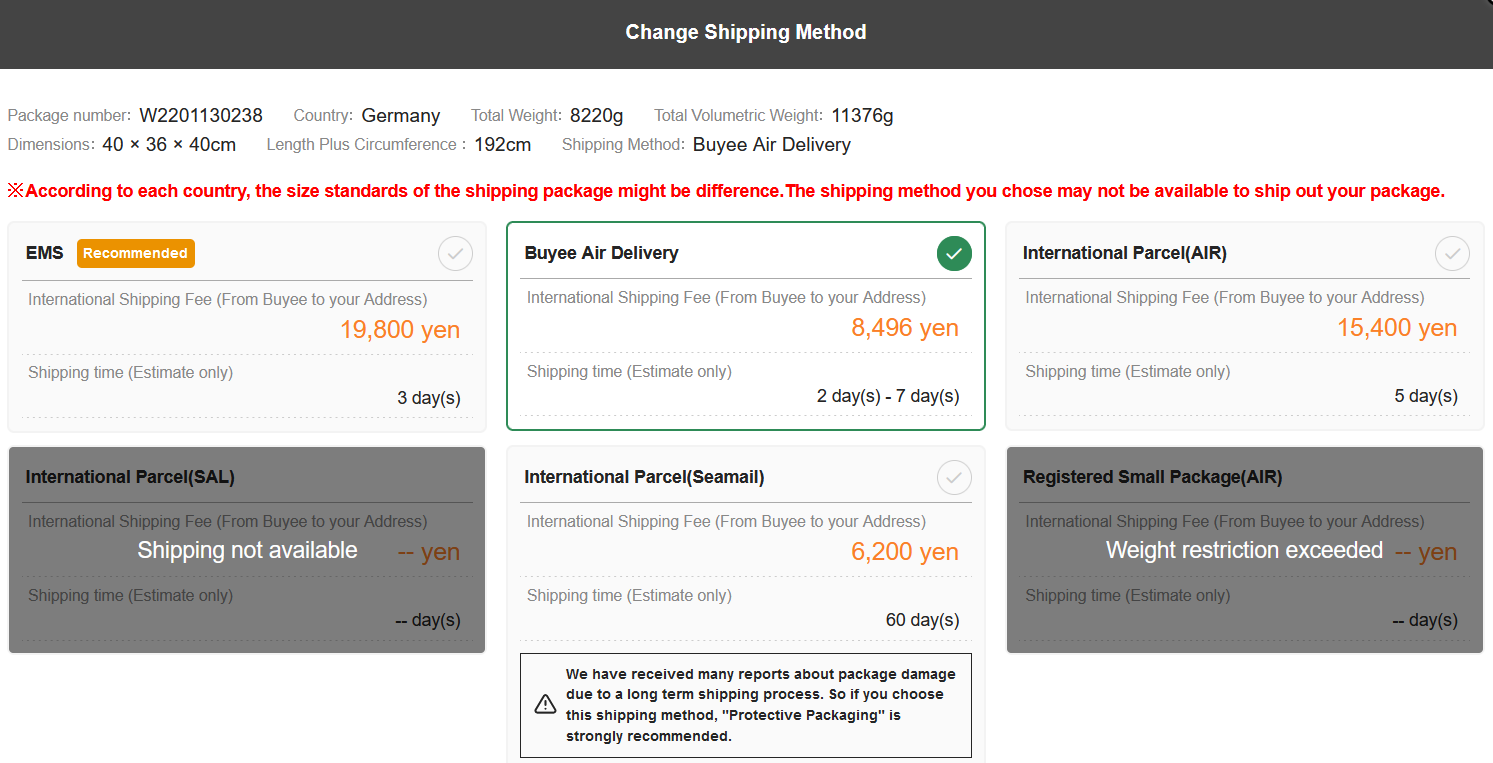This screenshot has width=1493, height=763.
Task: Click the 2 day(s) - 7 day(s) estimate
Action: 888,396
